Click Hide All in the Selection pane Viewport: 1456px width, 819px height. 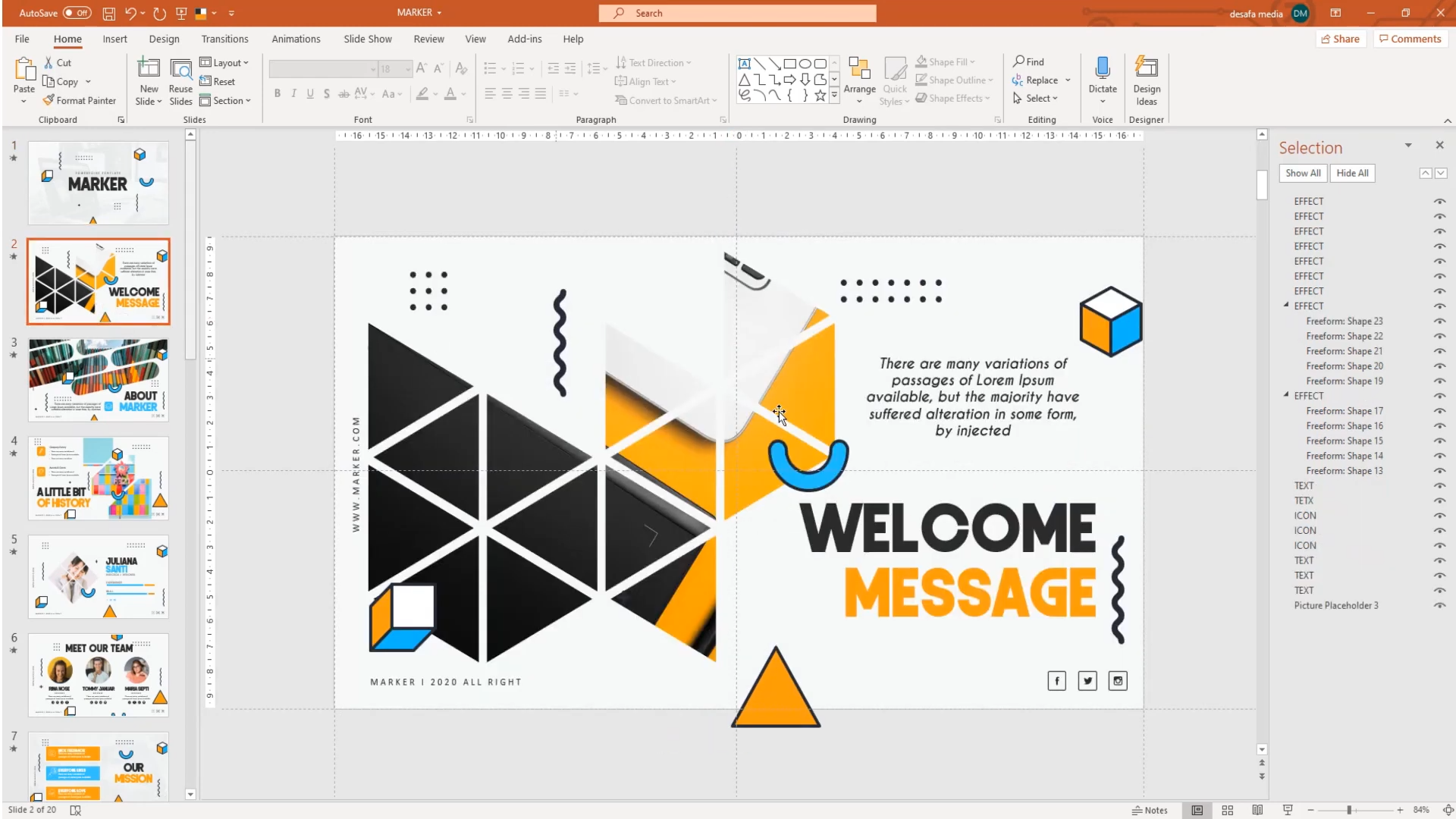click(x=1352, y=173)
